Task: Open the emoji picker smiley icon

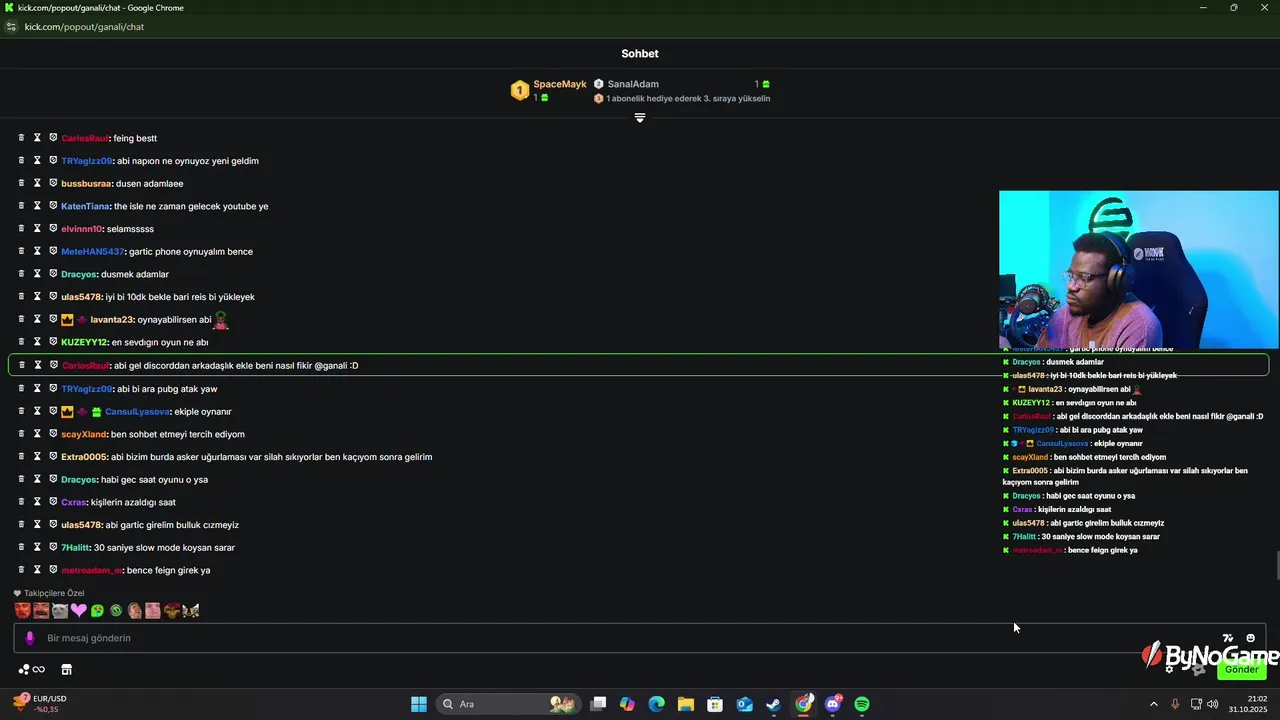Action: click(1250, 638)
